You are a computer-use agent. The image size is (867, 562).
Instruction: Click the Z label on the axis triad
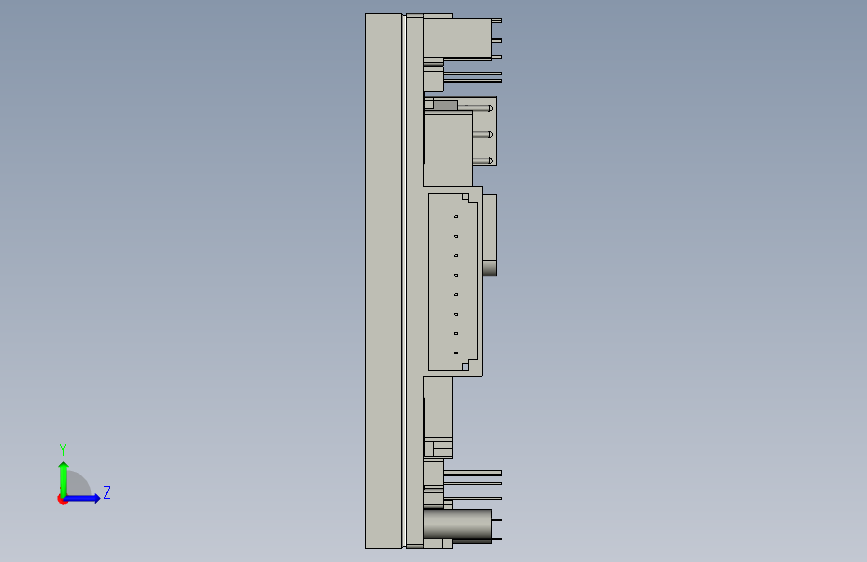(x=107, y=492)
